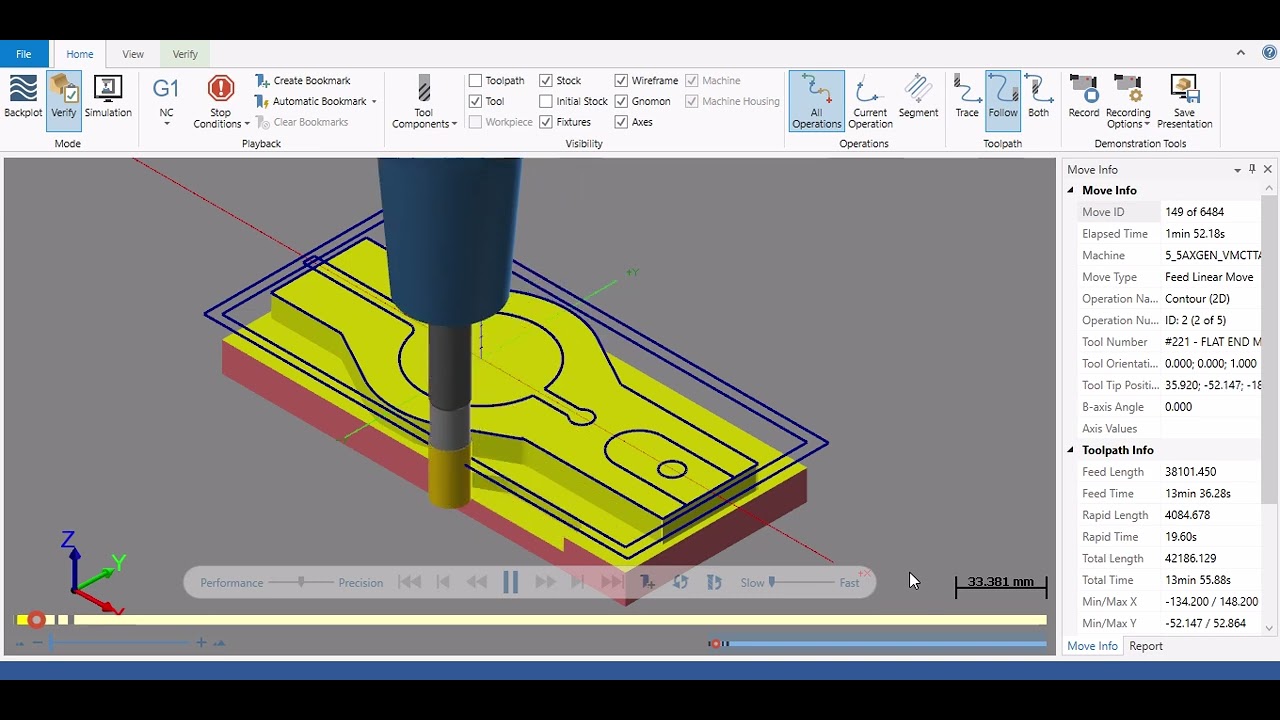Click the Tool Components icon
The width and height of the screenshot is (1280, 720).
click(424, 89)
